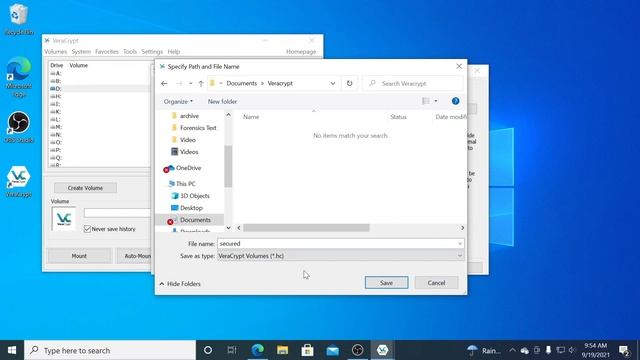
Task: Click Documents in the breadcrumb path
Action: [x=242, y=83]
